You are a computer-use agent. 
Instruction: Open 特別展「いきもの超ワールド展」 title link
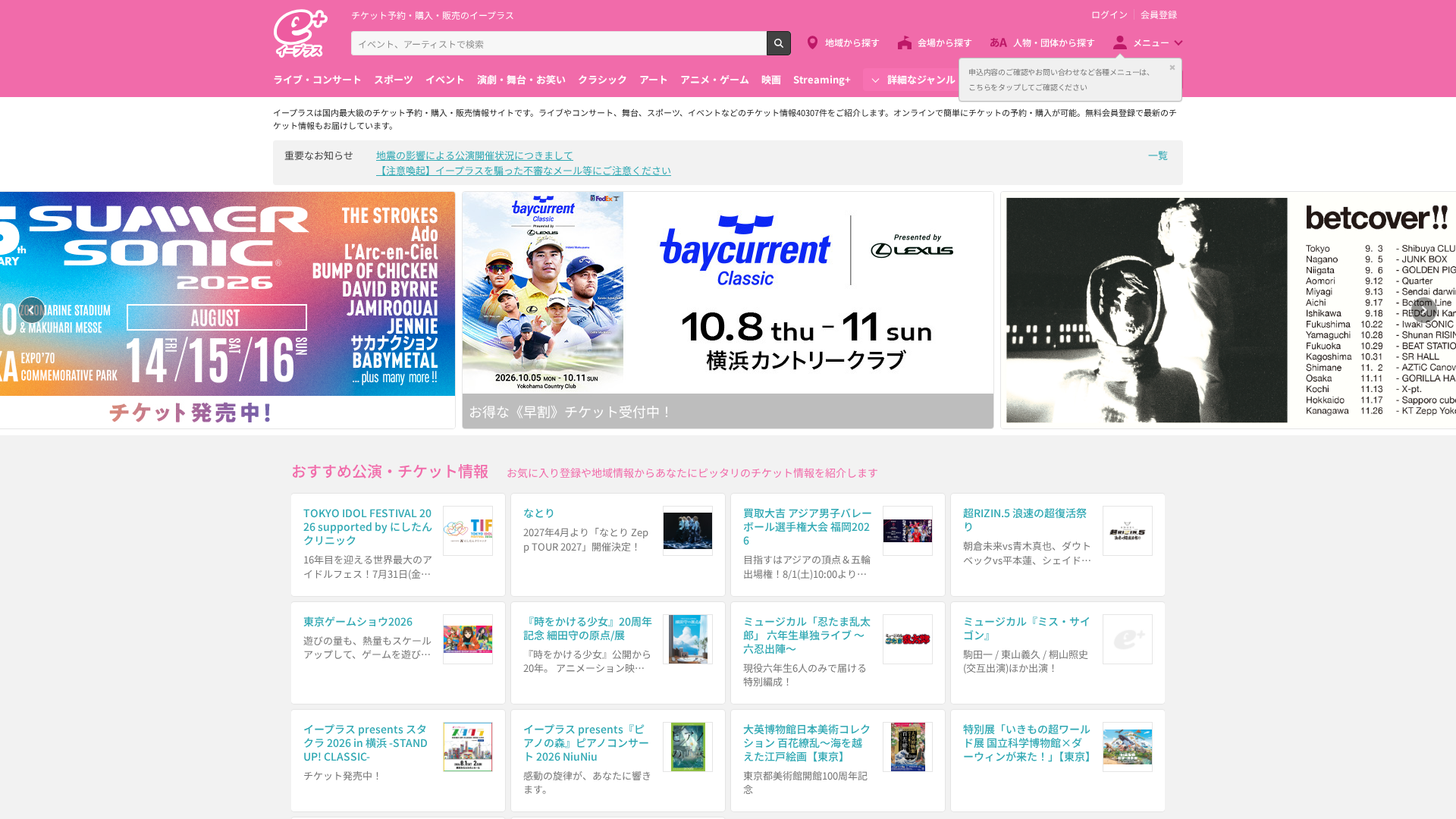click(x=1028, y=742)
